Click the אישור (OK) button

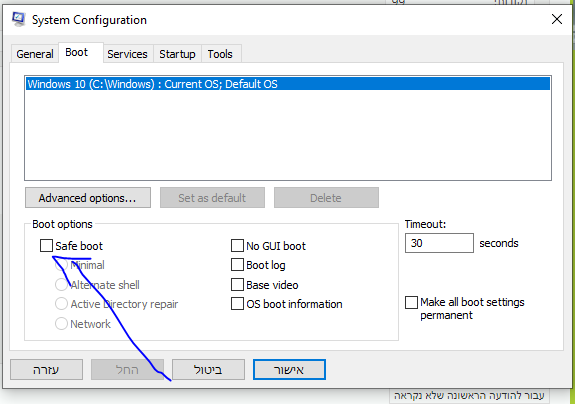tap(289, 370)
